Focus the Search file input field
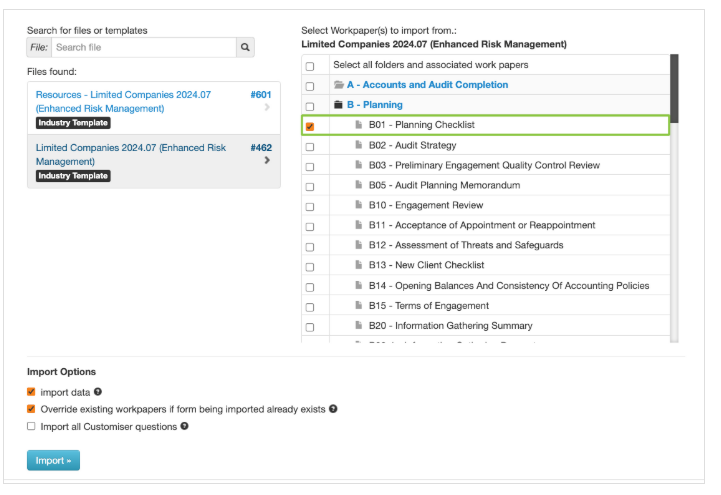This screenshot has width=721, height=495. pos(142,47)
